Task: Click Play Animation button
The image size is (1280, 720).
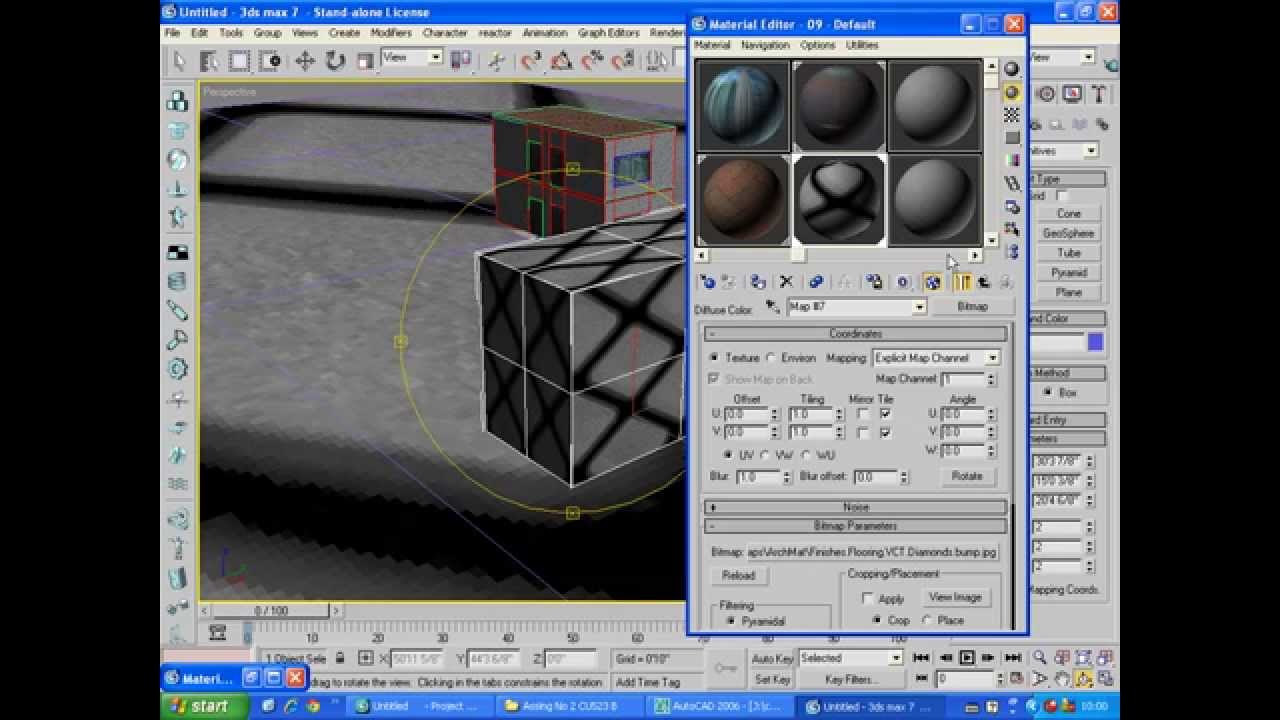Action: (967, 657)
